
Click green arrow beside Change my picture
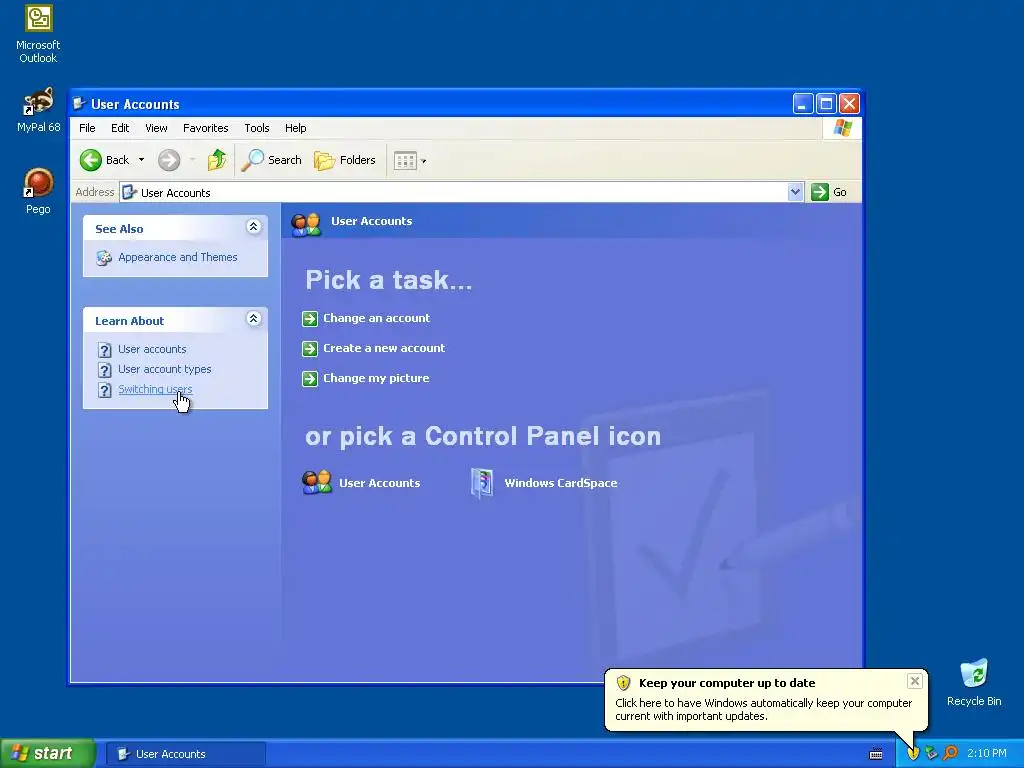[x=310, y=379]
